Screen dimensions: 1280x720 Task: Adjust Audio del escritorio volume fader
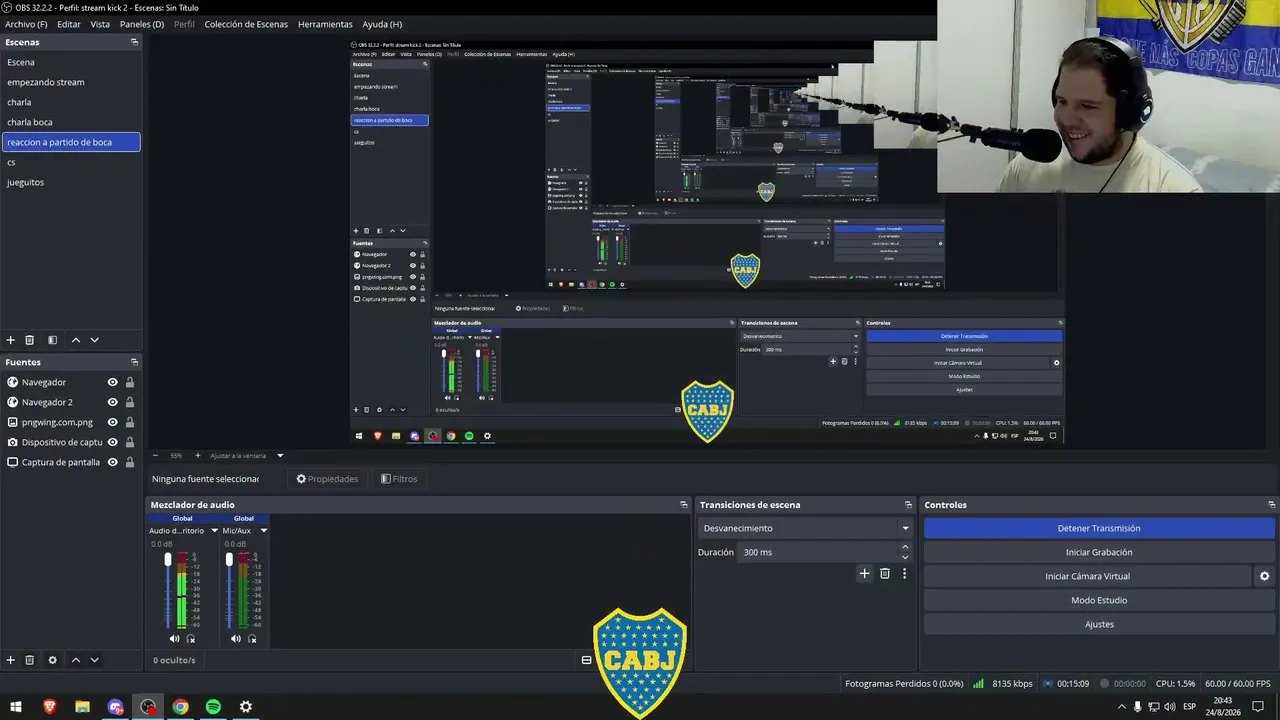tap(168, 560)
